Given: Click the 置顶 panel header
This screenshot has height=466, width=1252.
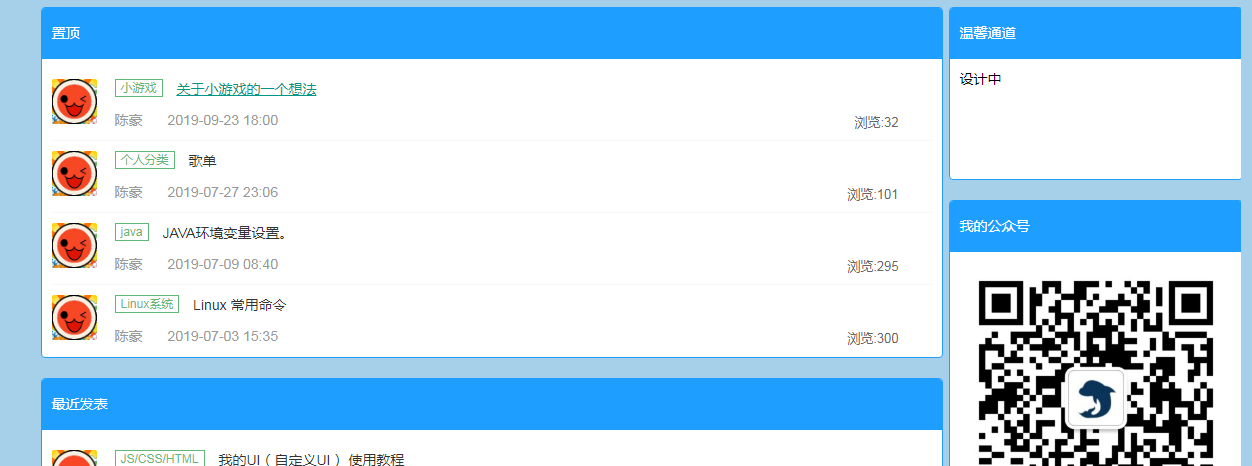Looking at the screenshot, I should (492, 33).
